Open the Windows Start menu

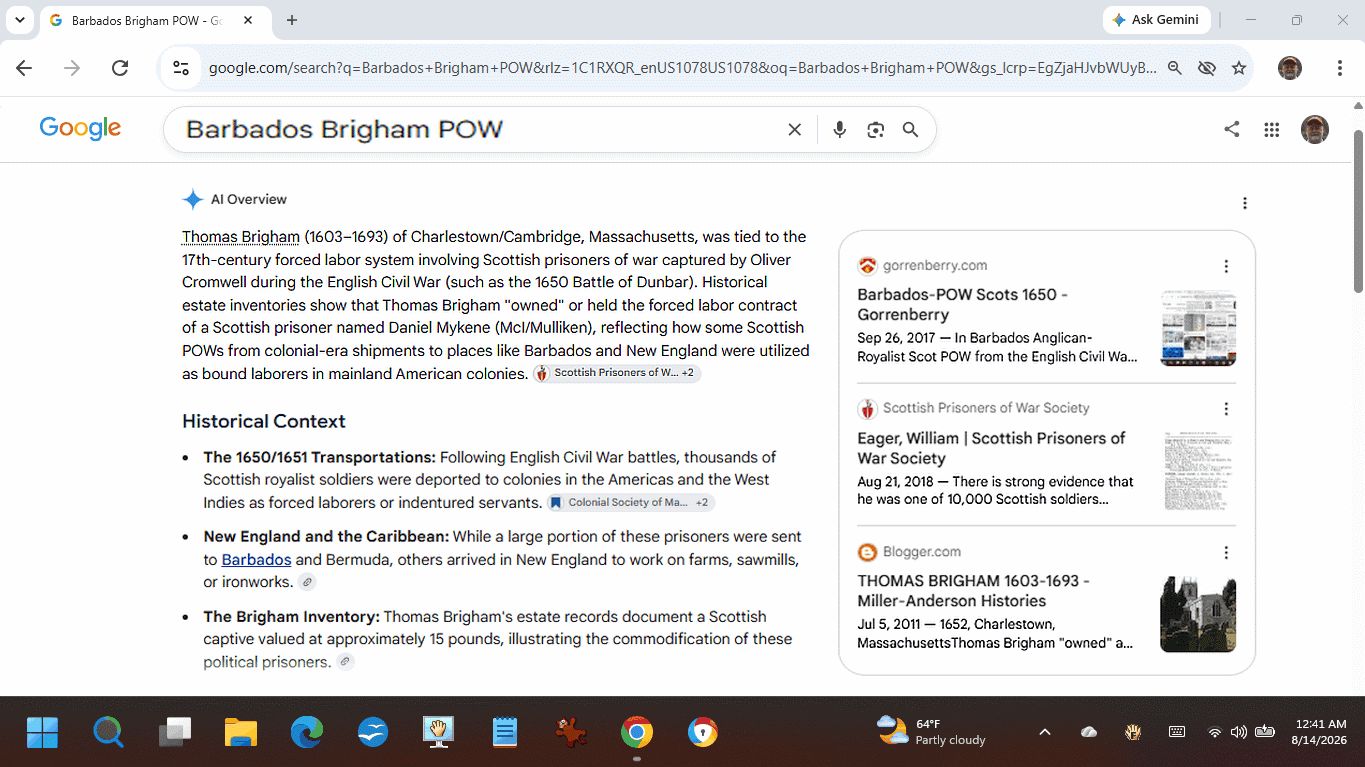coord(42,733)
